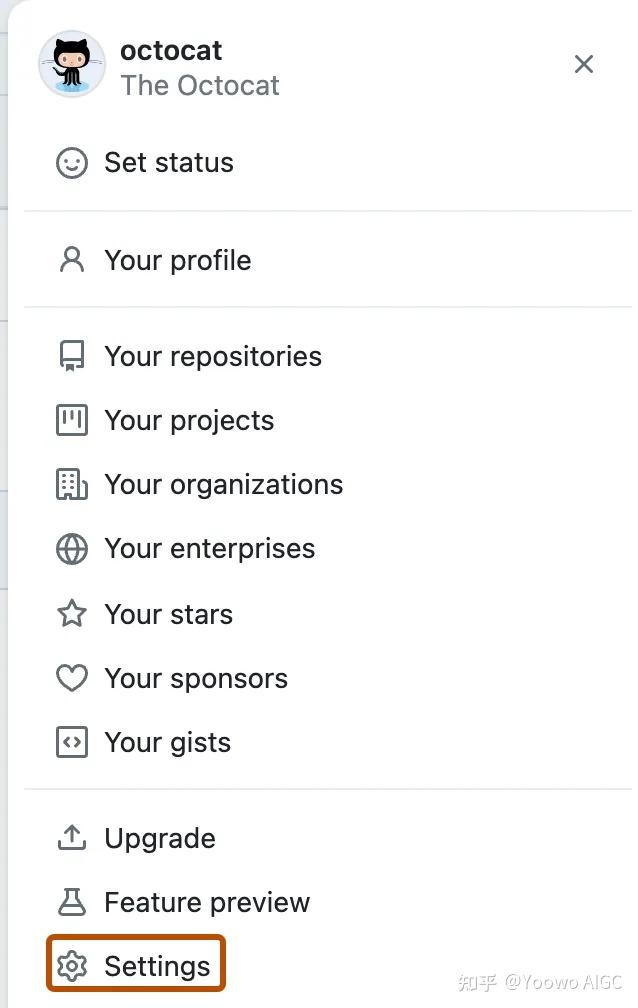Open Your repositories from the menu
The height and width of the screenshot is (1008, 638).
[x=212, y=357]
